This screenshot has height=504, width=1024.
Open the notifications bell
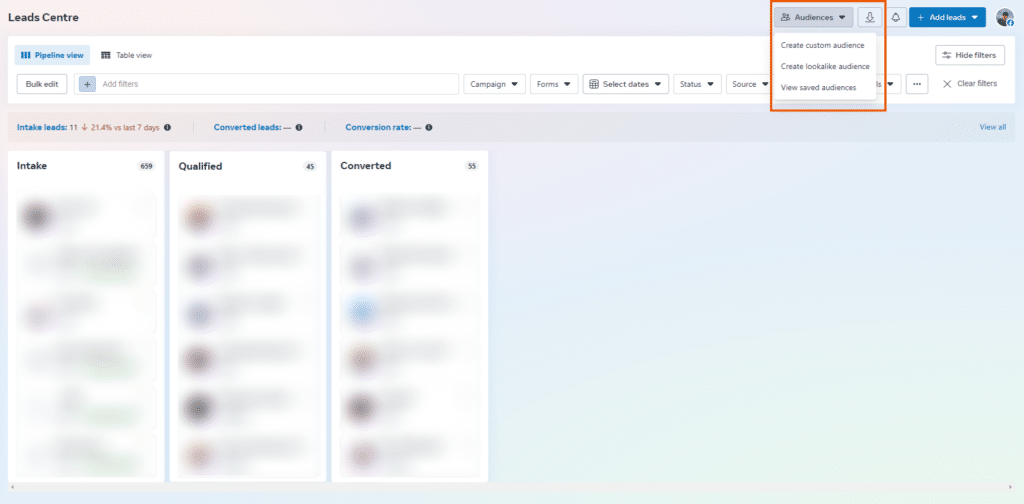[895, 17]
